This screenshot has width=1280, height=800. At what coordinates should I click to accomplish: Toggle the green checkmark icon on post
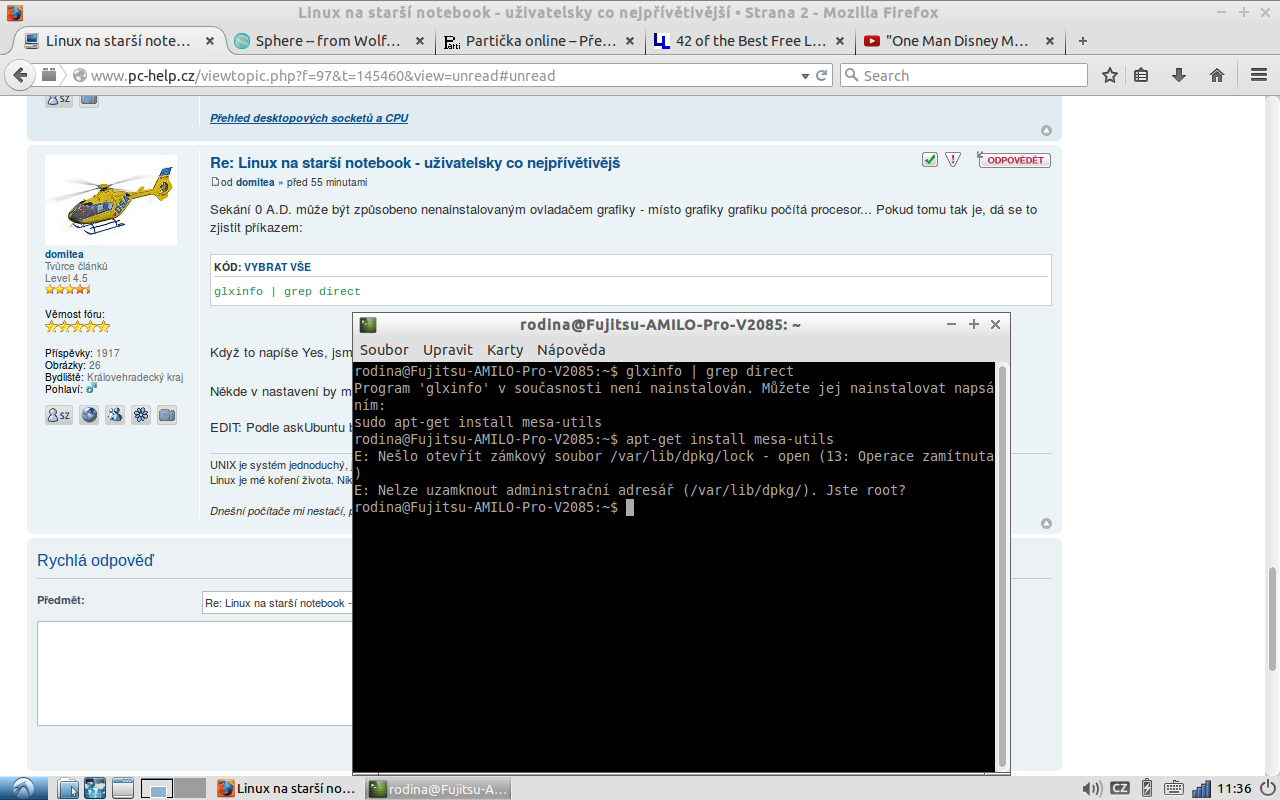(930, 160)
